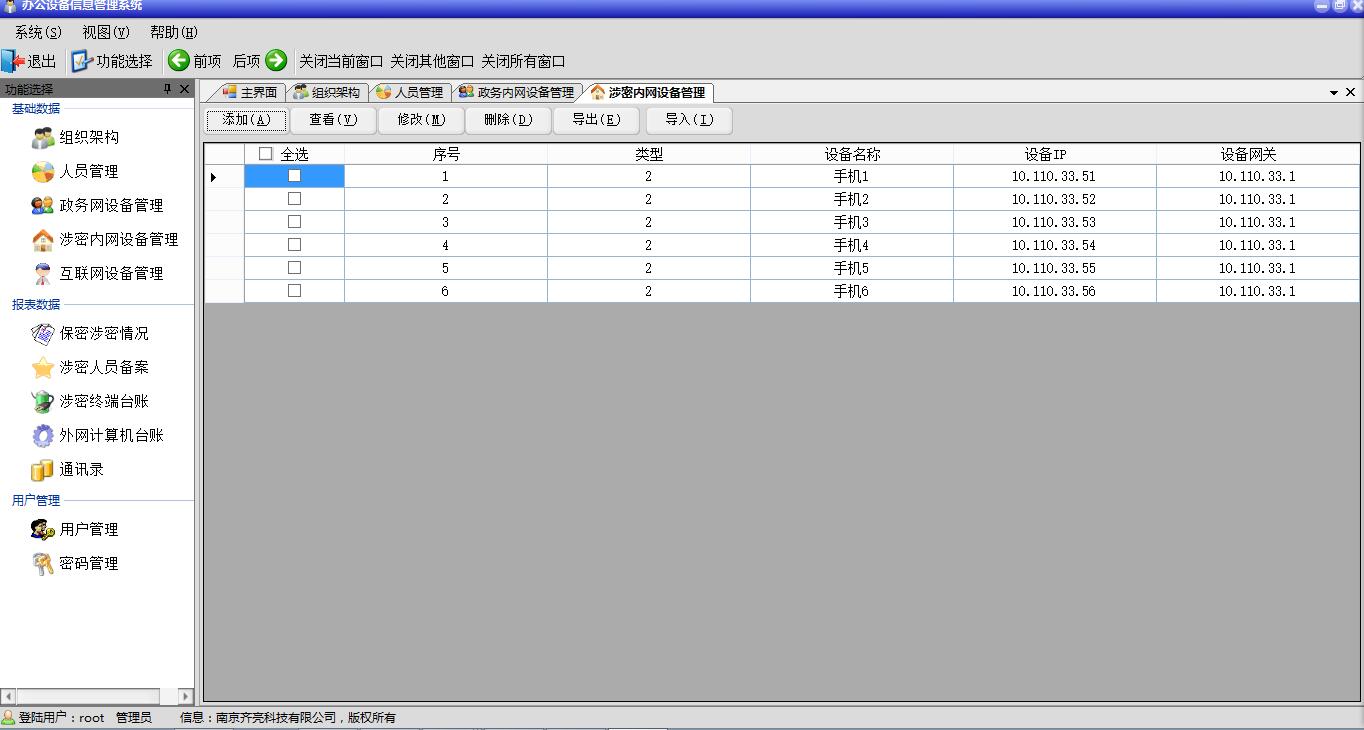Pin the 功能选择 panel with pushpin

tap(168, 89)
